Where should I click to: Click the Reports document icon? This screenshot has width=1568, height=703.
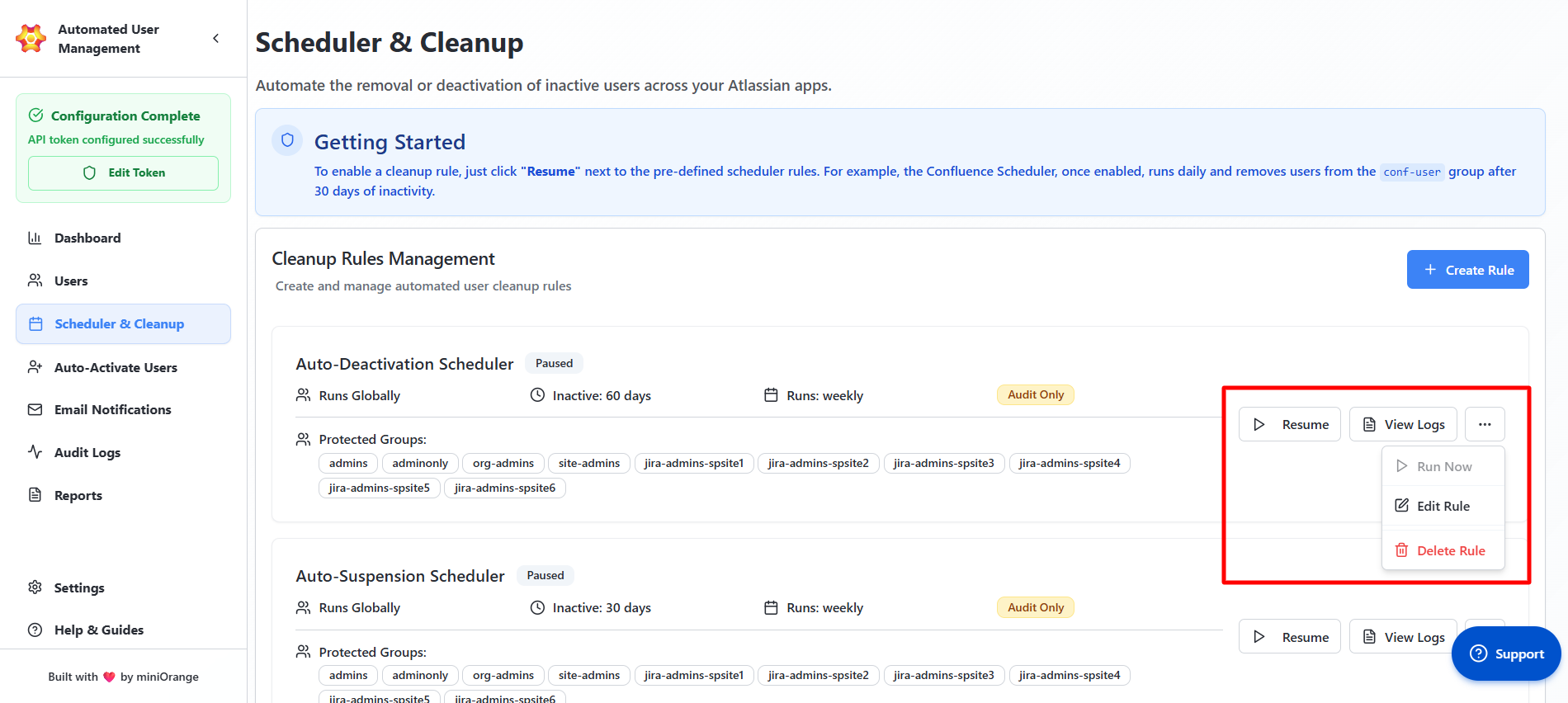(x=35, y=494)
